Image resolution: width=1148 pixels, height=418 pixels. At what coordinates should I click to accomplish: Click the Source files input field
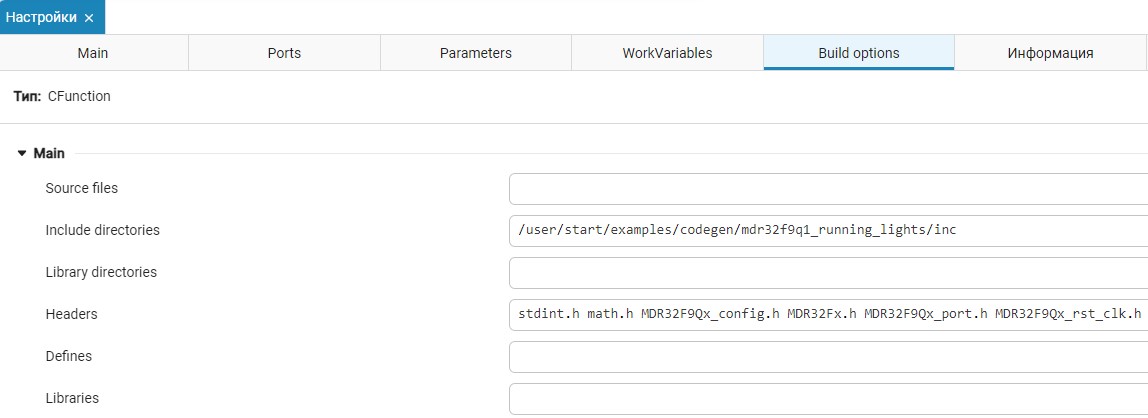(828, 189)
